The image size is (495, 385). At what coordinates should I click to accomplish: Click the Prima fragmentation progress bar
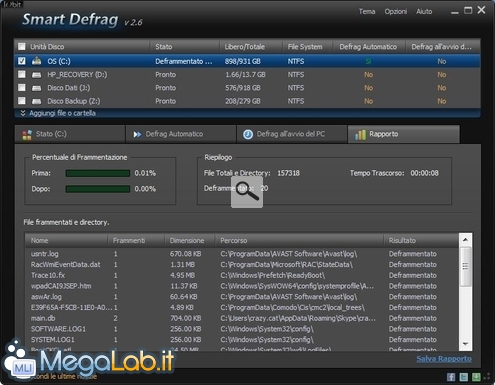click(98, 173)
